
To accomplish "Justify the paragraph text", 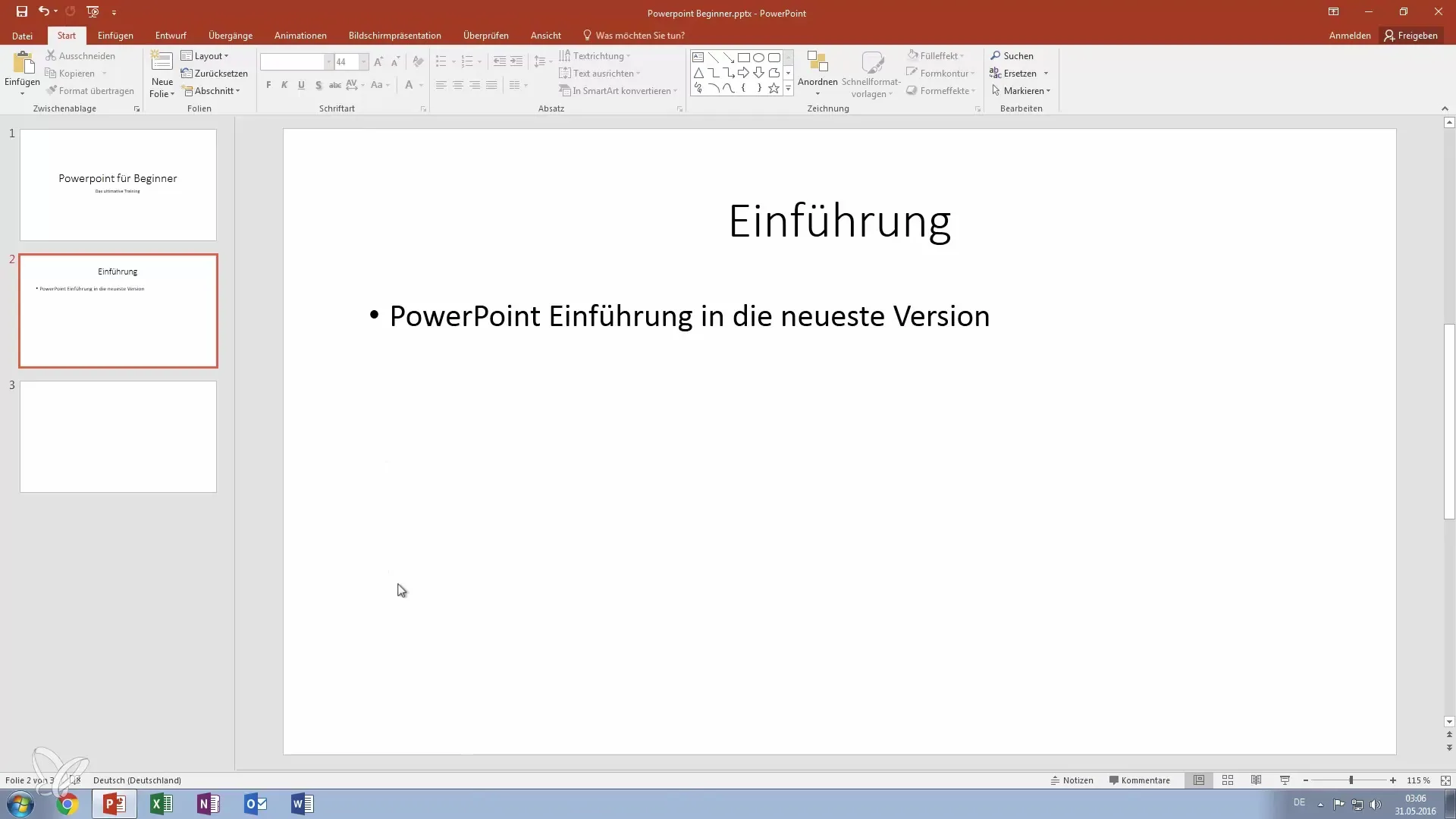I will [491, 85].
